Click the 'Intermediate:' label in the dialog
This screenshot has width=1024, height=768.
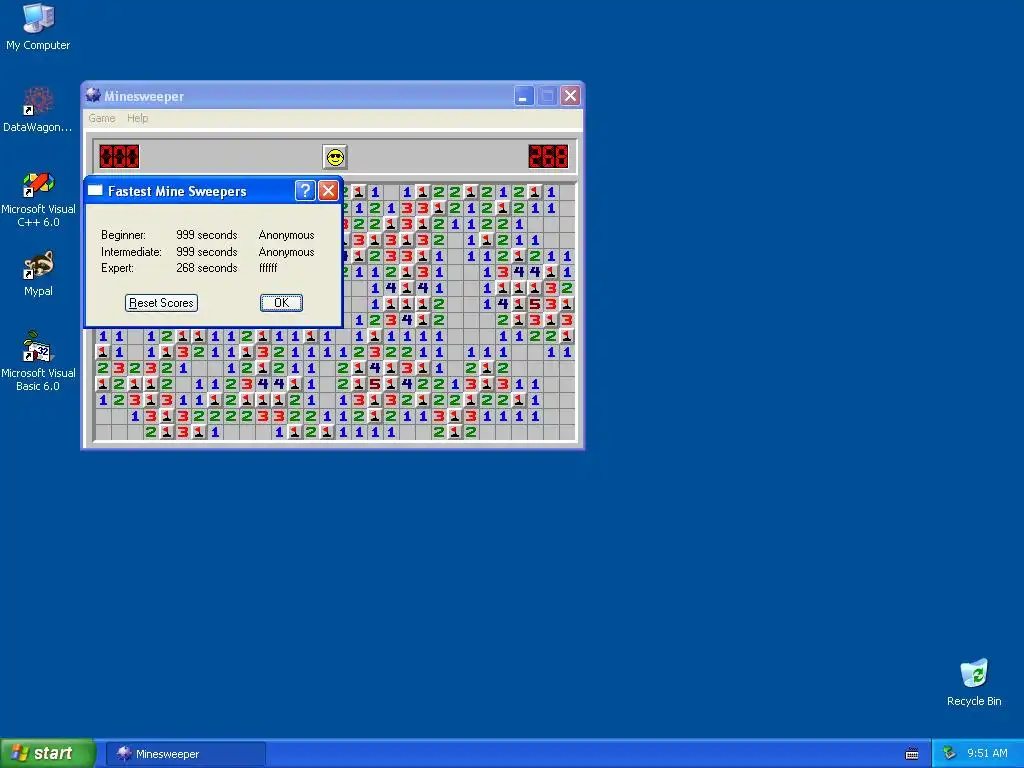pos(131,252)
